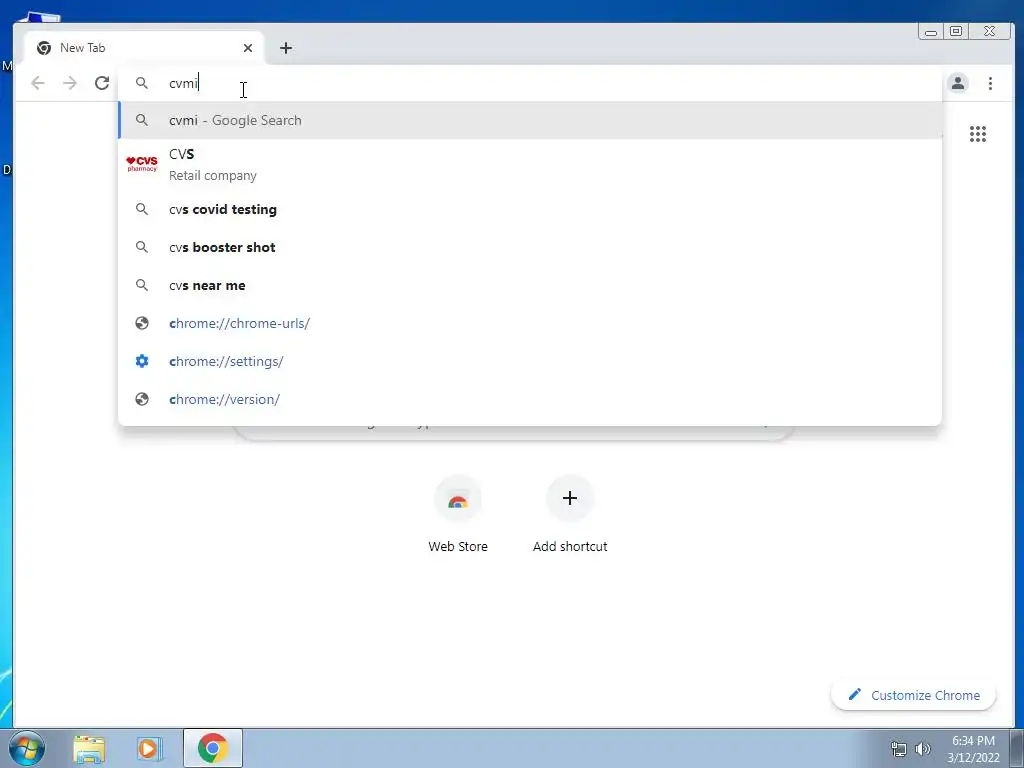Screen dimensions: 1024x768
Task: Open Chrome's three-dot menu
Action: [x=990, y=83]
